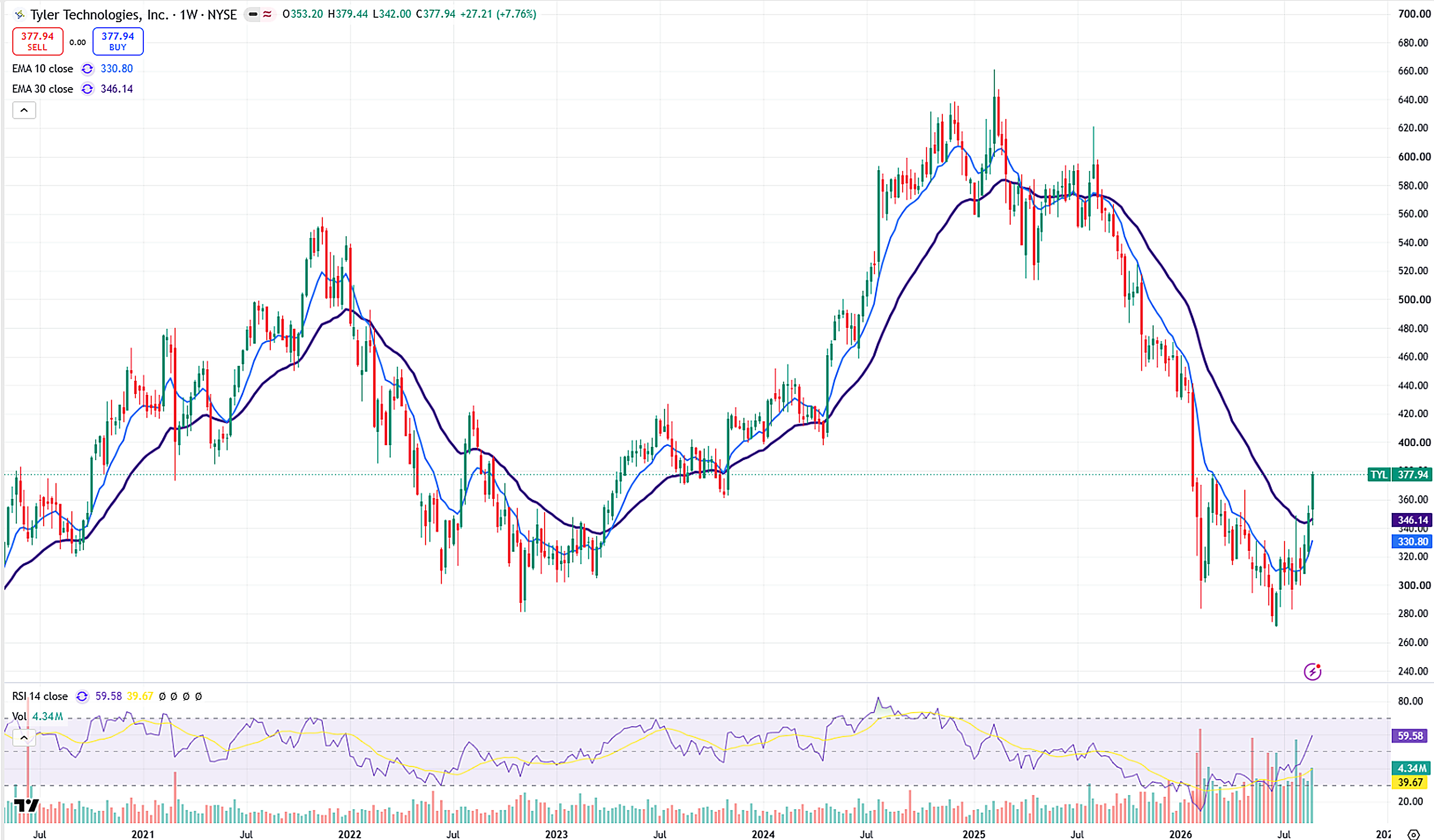Click the Tyler Technologies symbol logo

pyautogui.click(x=20, y=14)
